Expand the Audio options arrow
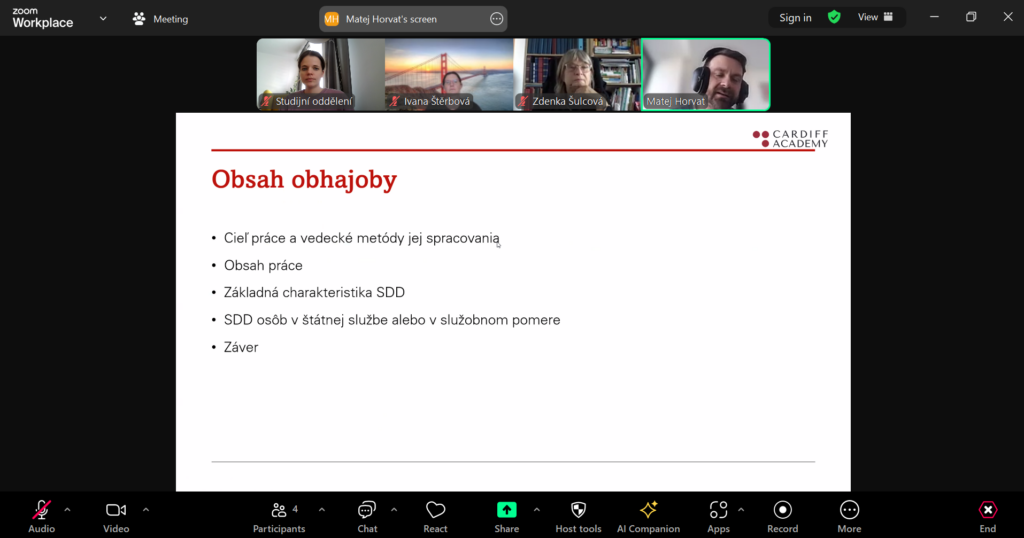1024x538 pixels. tap(67, 510)
